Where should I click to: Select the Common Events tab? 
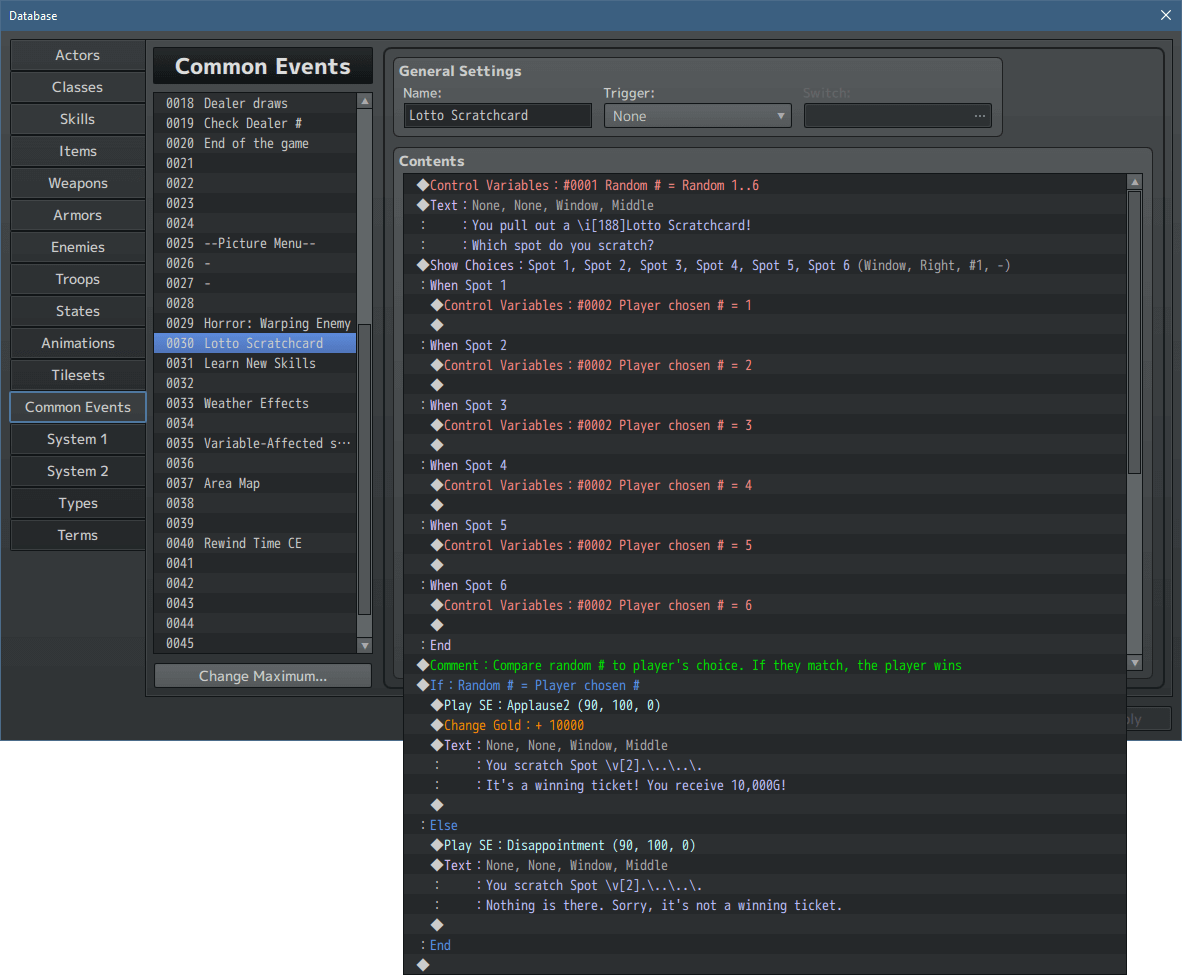pos(78,407)
